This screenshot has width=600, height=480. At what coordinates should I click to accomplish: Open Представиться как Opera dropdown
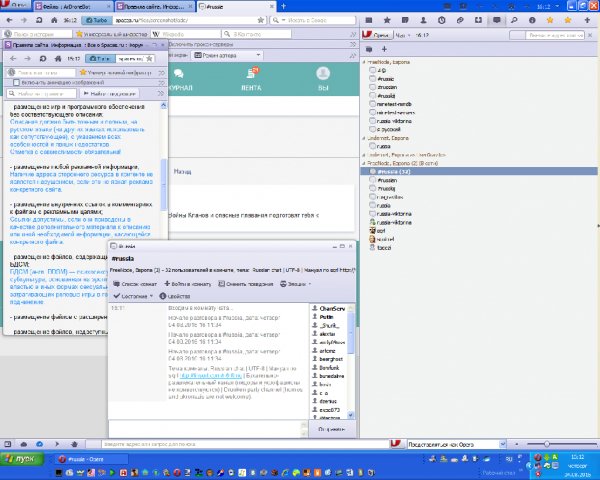[x=503, y=444]
